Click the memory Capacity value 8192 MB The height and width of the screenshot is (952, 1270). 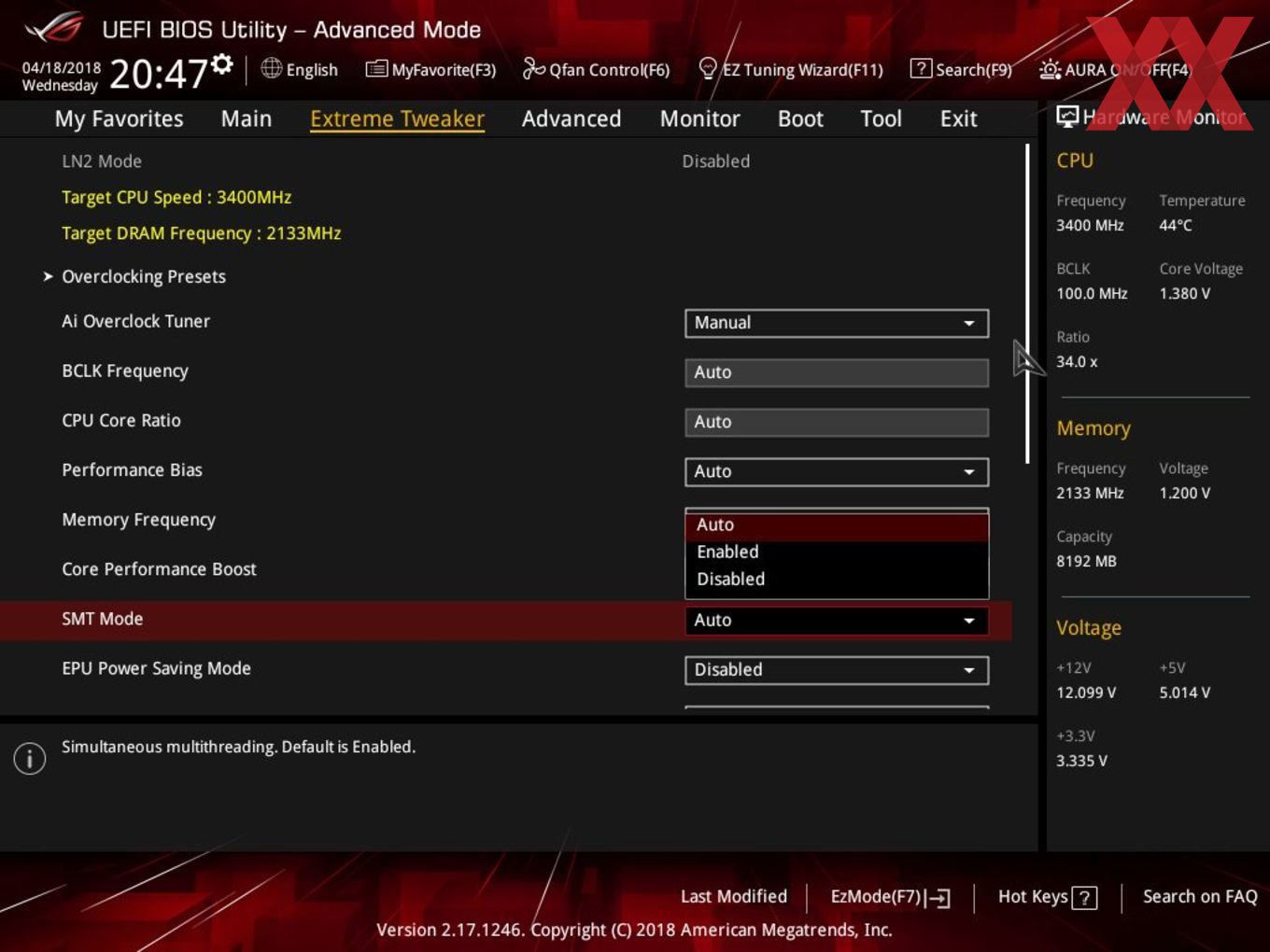click(x=1086, y=561)
